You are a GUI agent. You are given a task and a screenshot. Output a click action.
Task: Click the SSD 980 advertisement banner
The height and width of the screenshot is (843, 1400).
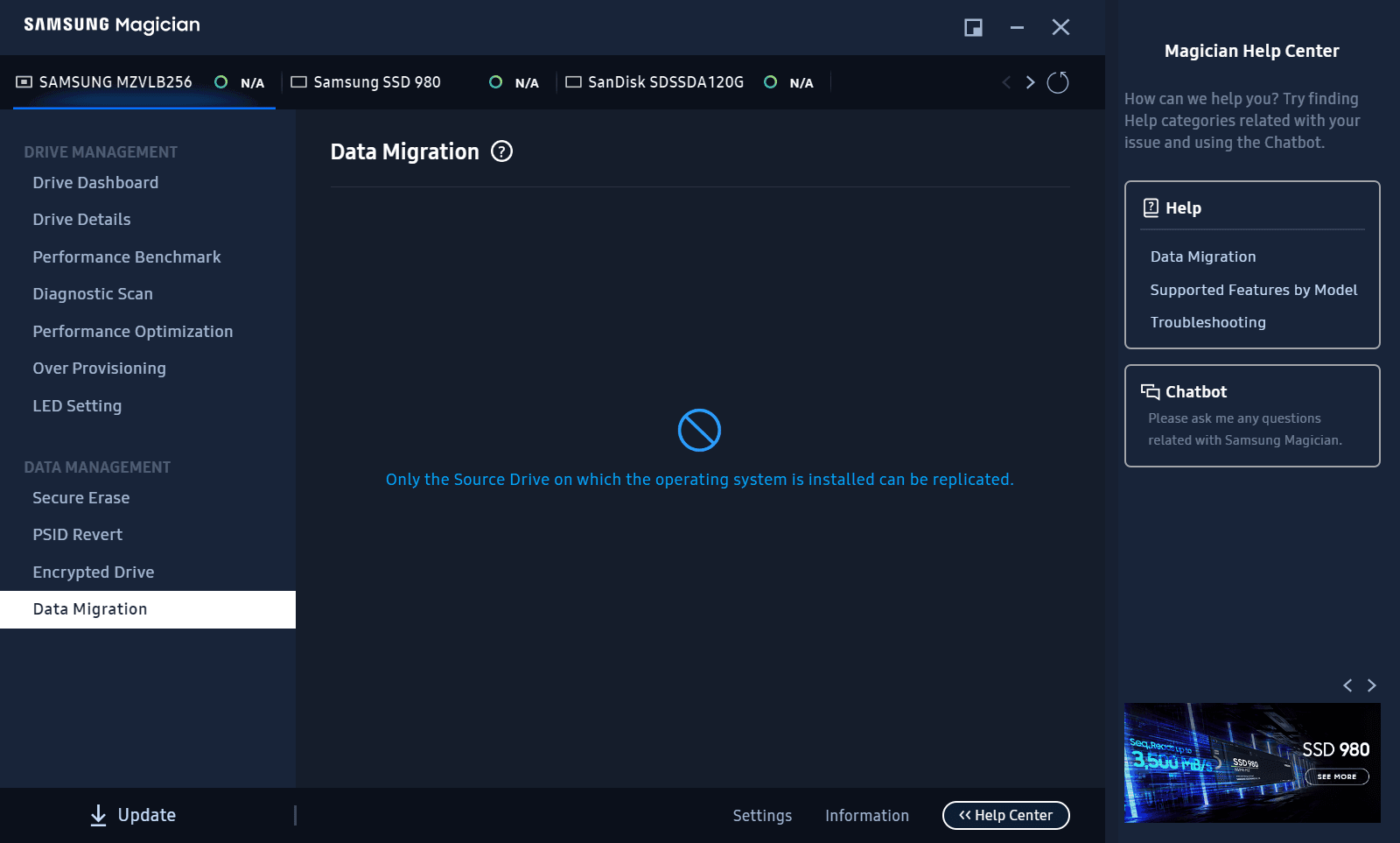point(1251,762)
